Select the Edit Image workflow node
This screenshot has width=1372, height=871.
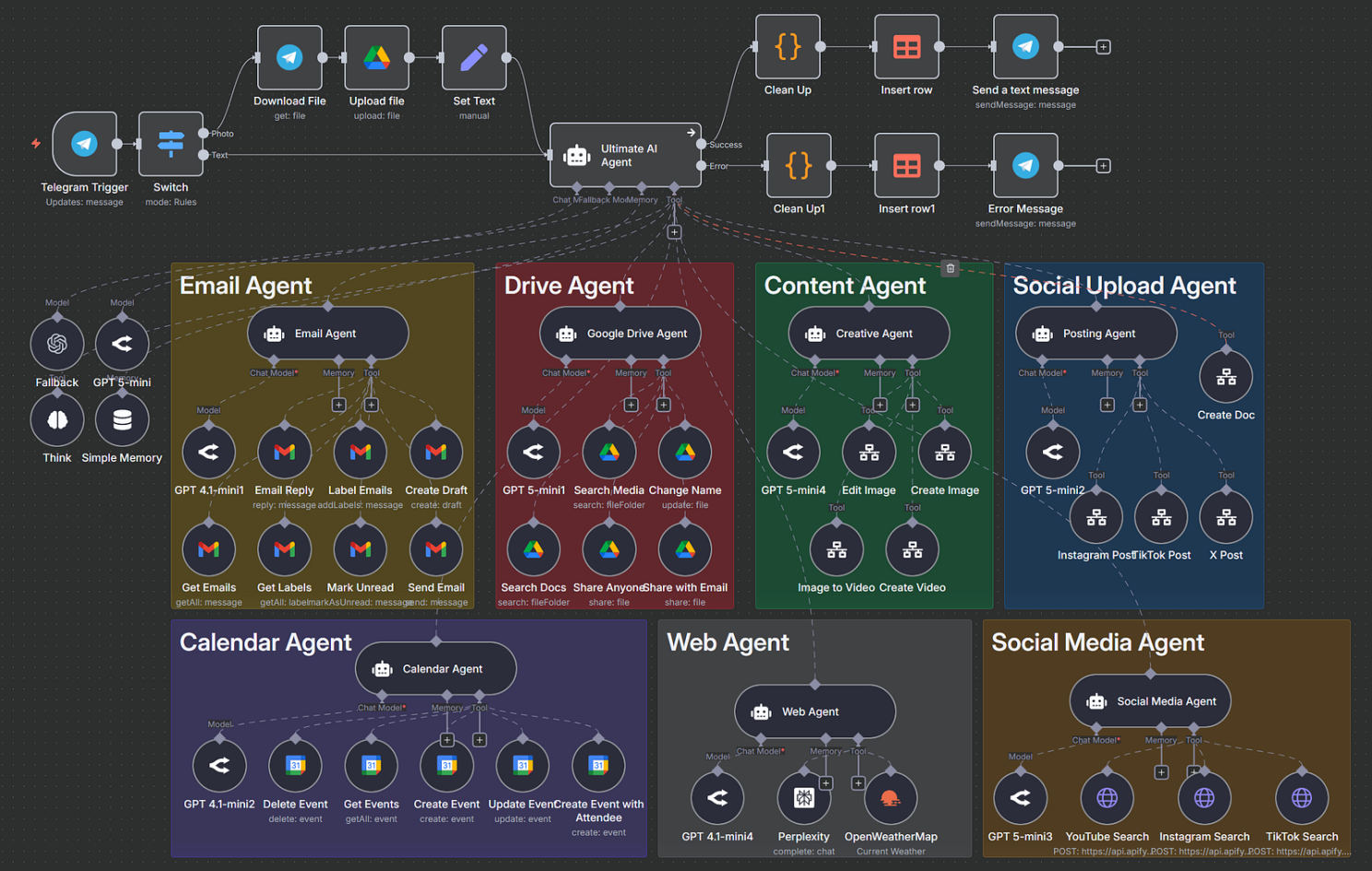point(869,453)
